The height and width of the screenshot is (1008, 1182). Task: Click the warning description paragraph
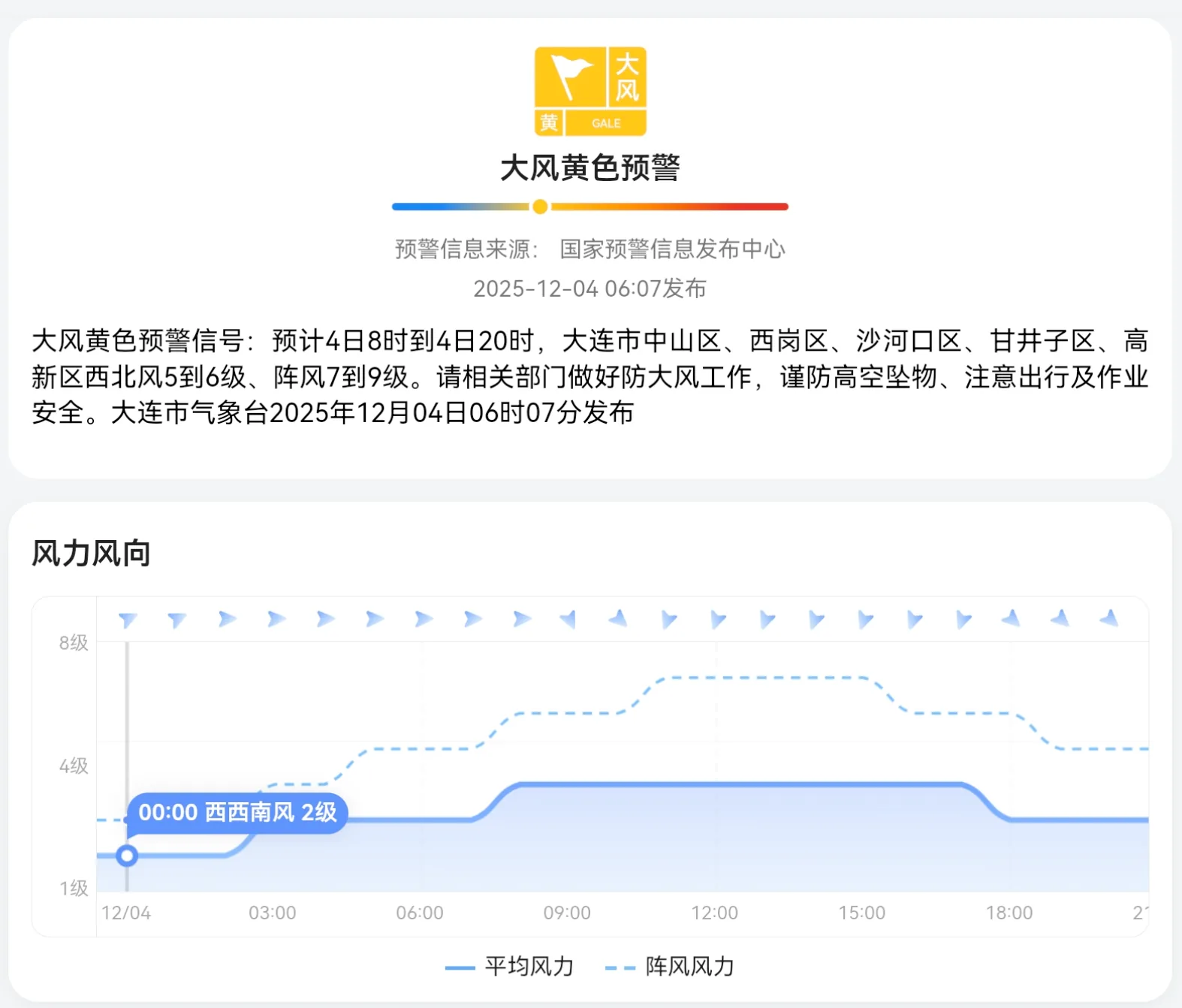pos(590,376)
